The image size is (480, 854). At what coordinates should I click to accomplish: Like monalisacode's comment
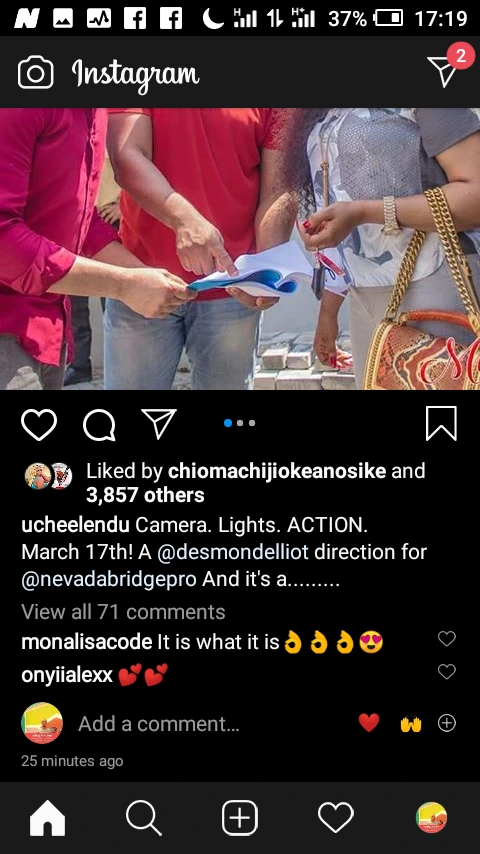pos(447,638)
